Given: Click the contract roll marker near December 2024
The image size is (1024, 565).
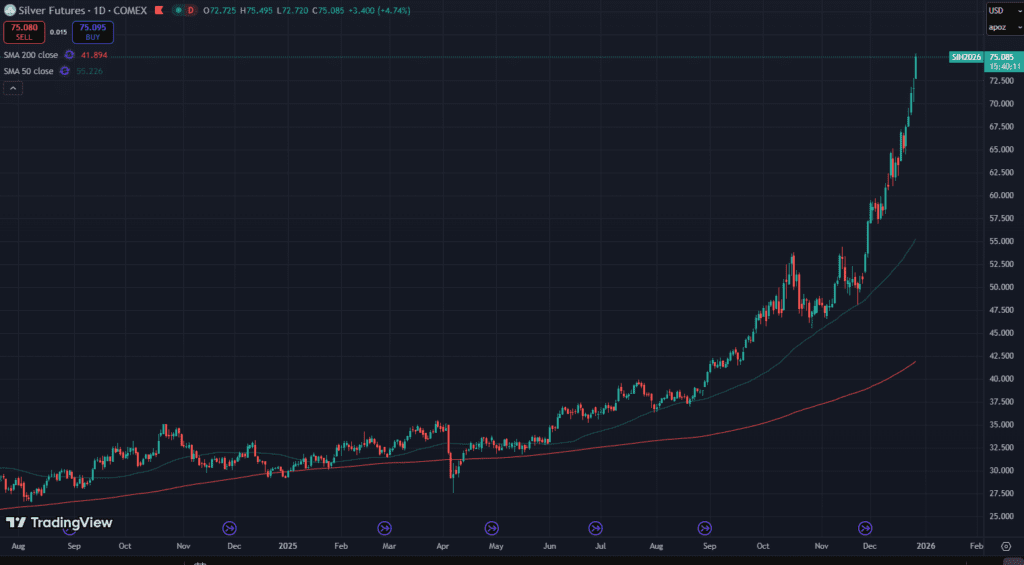Looking at the screenshot, I should tap(229, 528).
